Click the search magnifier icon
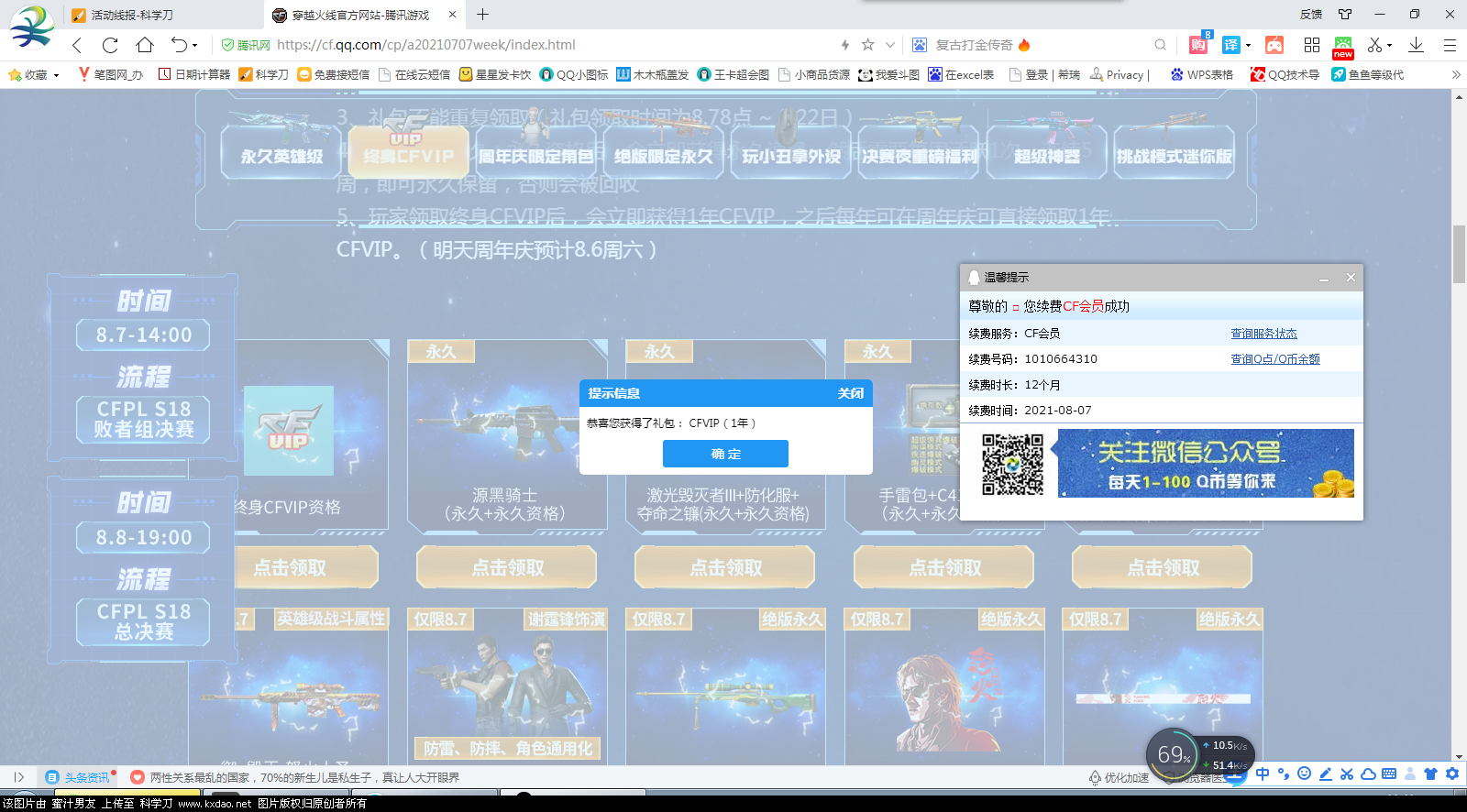The width and height of the screenshot is (1467, 812). point(1161,45)
